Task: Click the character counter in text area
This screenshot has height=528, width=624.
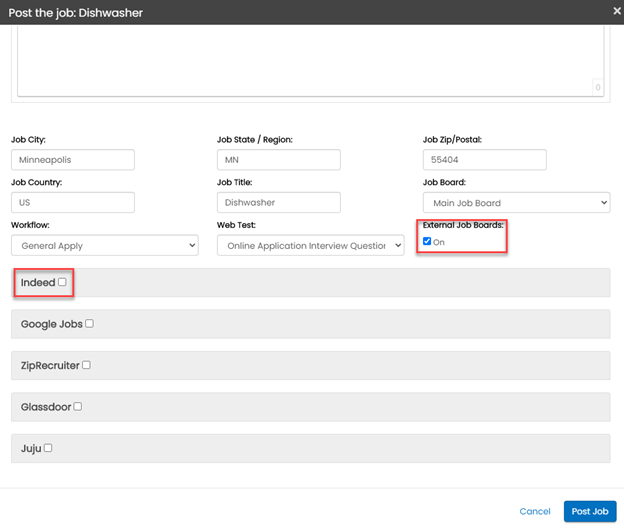Action: point(597,88)
